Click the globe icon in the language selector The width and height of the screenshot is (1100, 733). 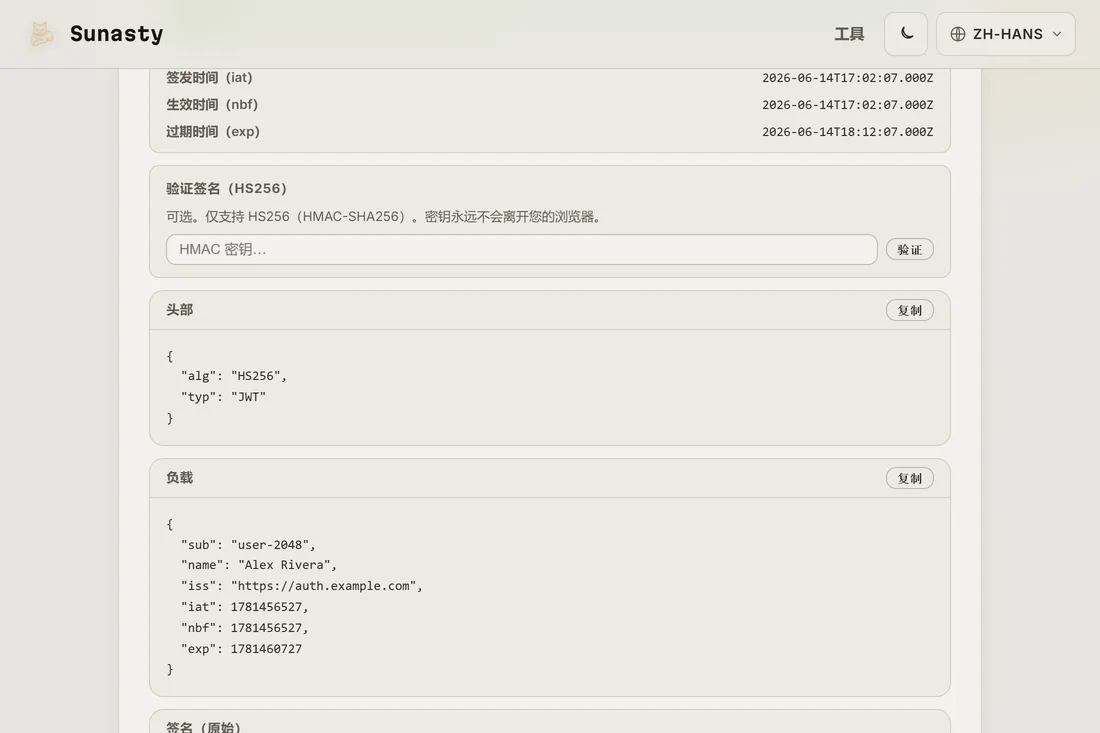pos(958,34)
